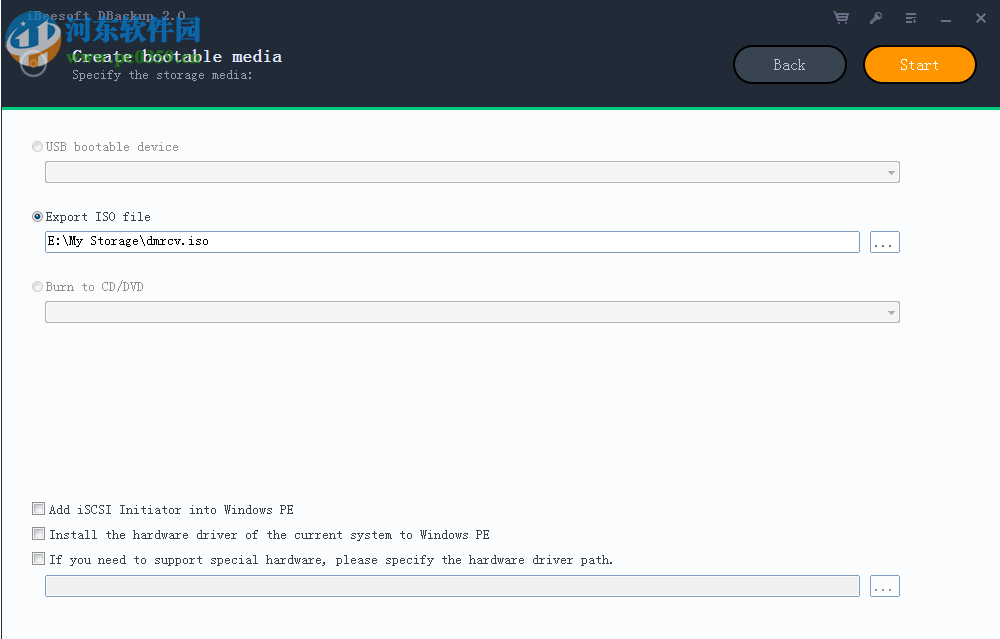Select Burn to CD/DVD radio option
The width and height of the screenshot is (1000, 639).
38,287
